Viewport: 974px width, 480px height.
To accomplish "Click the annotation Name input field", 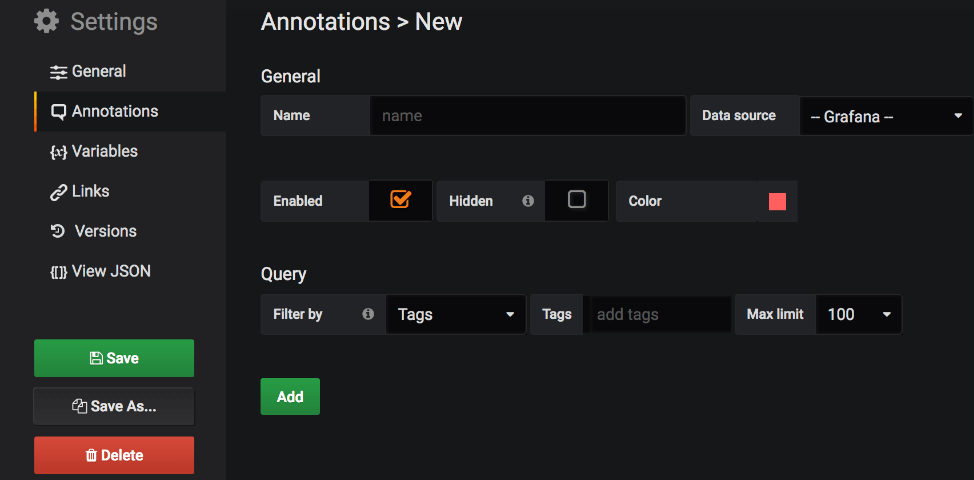I will pyautogui.click(x=528, y=116).
